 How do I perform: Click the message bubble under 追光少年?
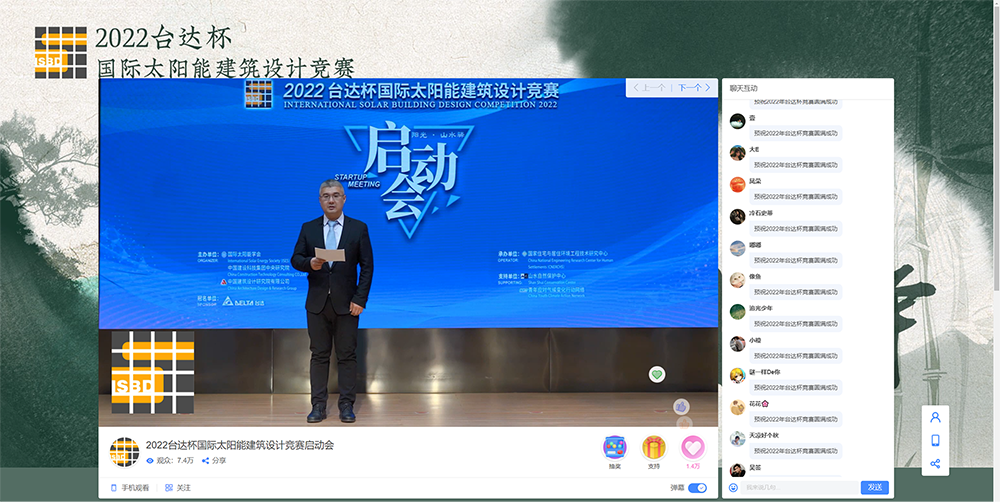[795, 323]
